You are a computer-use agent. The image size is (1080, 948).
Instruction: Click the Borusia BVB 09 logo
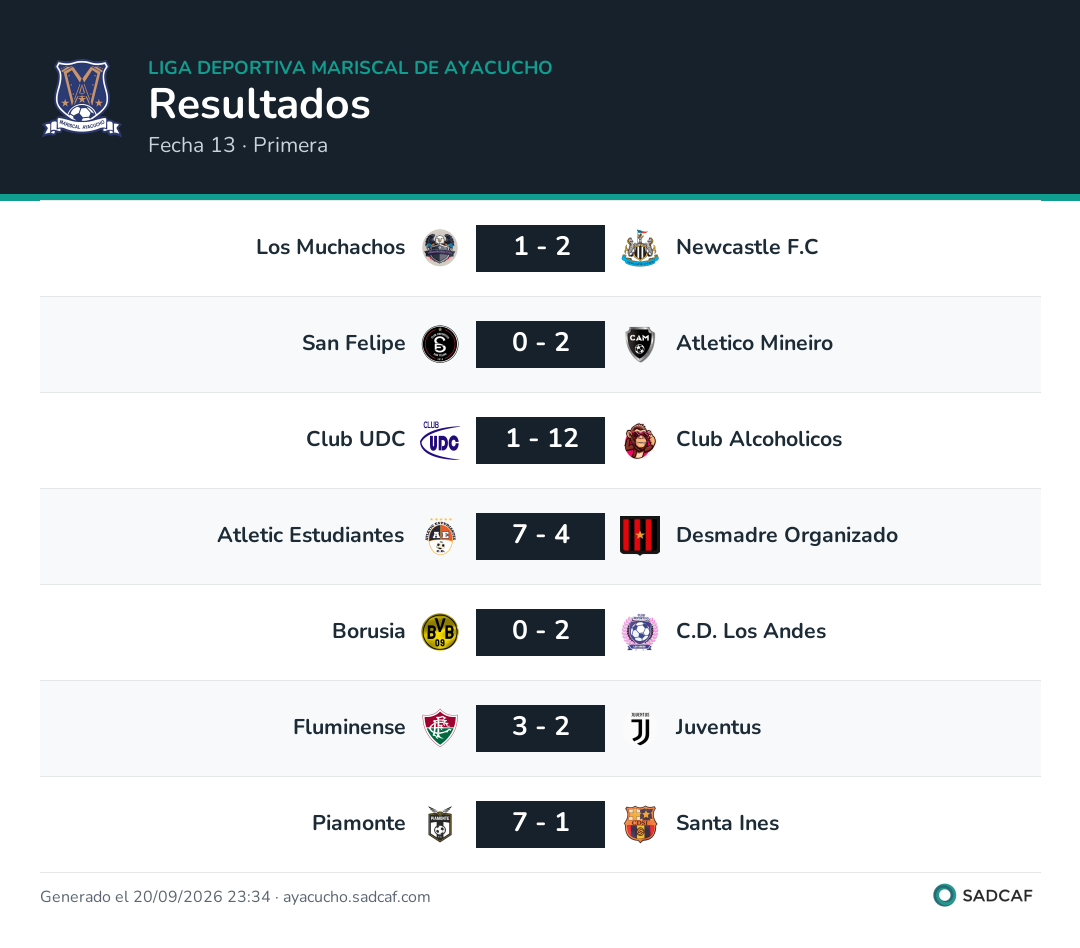pos(440,632)
